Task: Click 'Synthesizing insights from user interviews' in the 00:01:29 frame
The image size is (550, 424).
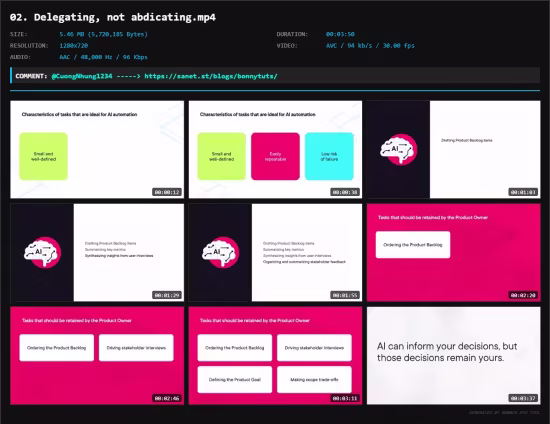Action: 119,256
